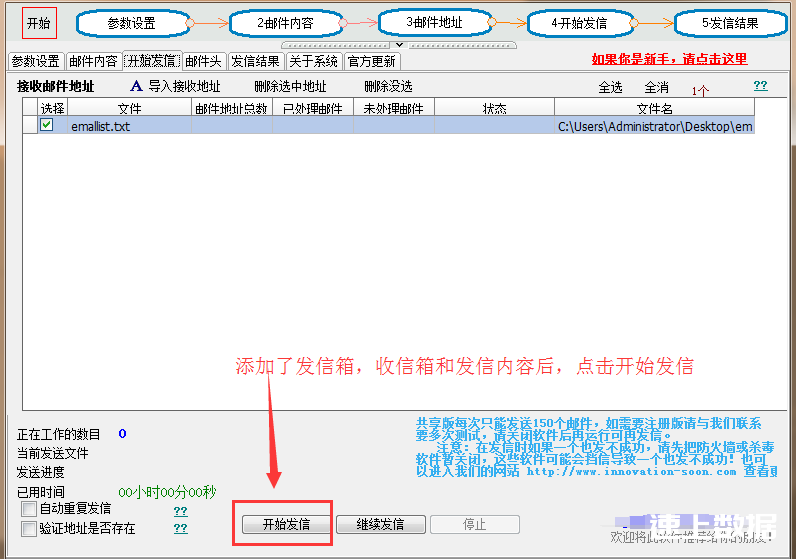Screen dimensions: 796x559
Task: Click the 1个 count label
Action: click(x=700, y=91)
